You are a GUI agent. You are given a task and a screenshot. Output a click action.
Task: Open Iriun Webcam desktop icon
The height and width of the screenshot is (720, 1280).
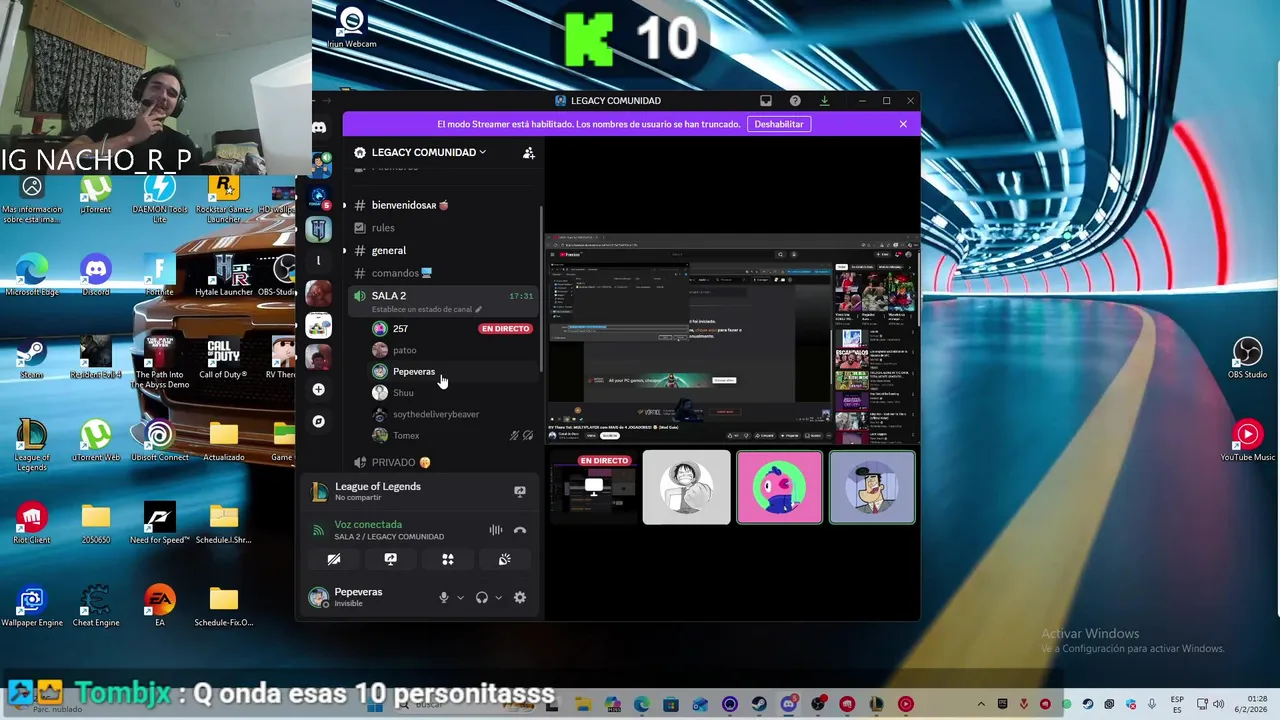tap(352, 27)
